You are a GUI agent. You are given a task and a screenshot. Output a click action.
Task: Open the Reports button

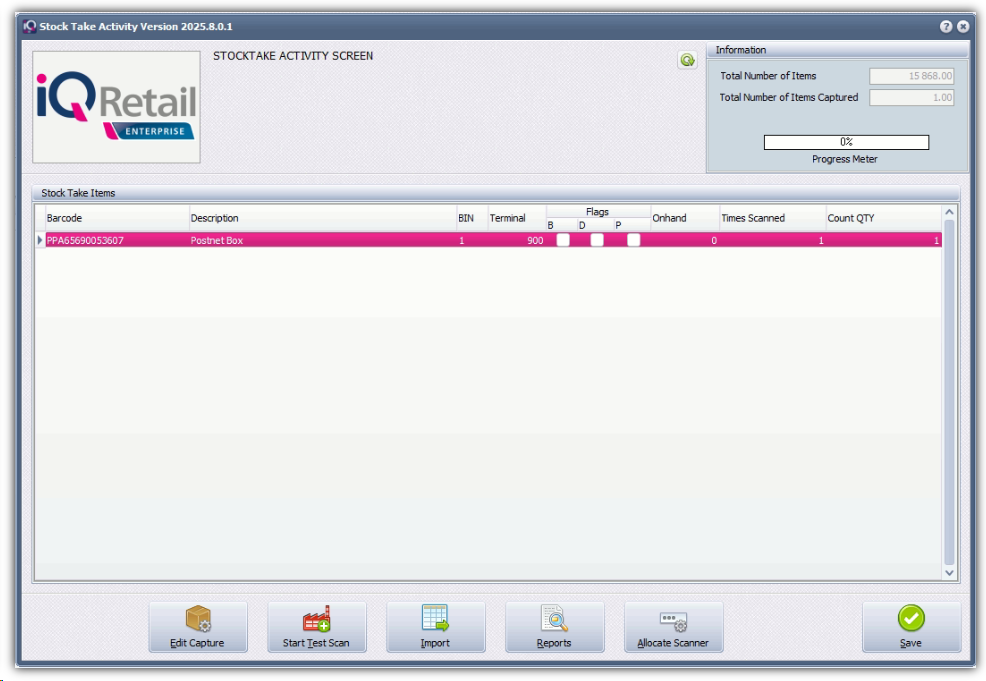click(554, 626)
